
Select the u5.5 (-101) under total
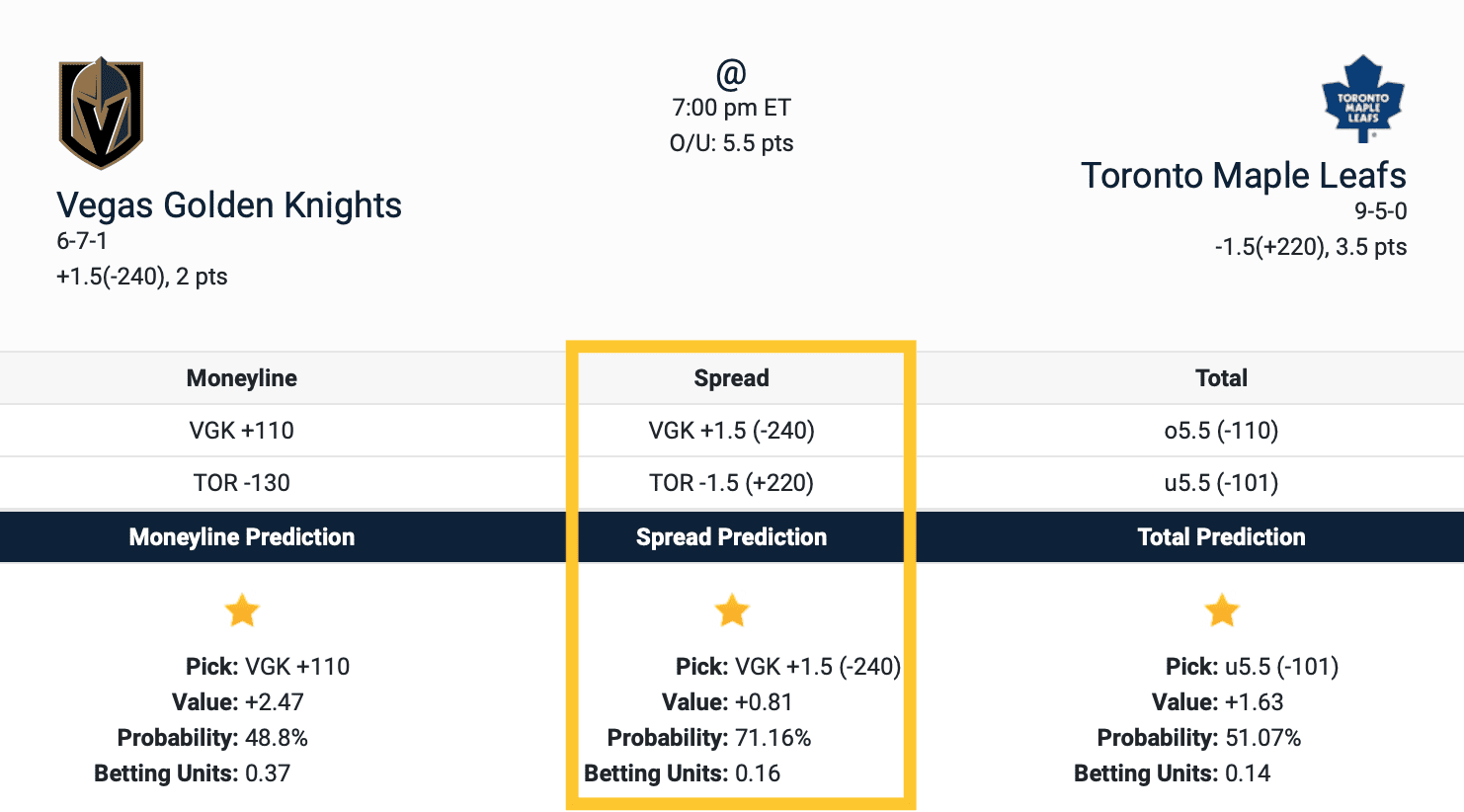(1222, 483)
